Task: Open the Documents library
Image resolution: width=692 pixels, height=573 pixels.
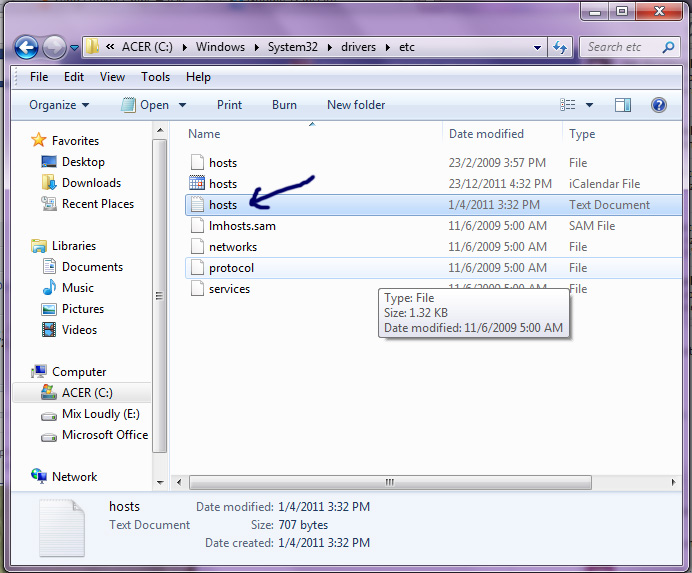Action: (92, 267)
